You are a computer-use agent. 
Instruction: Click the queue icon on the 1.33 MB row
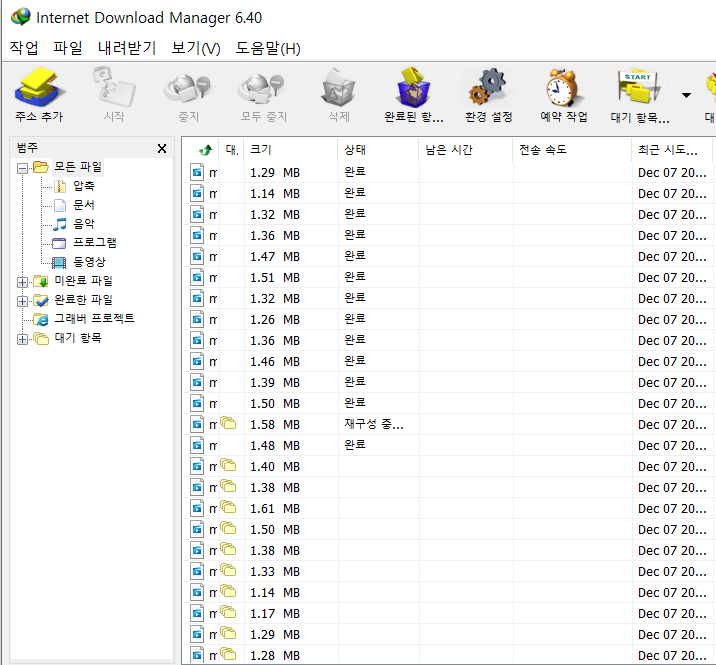pyautogui.click(x=228, y=570)
